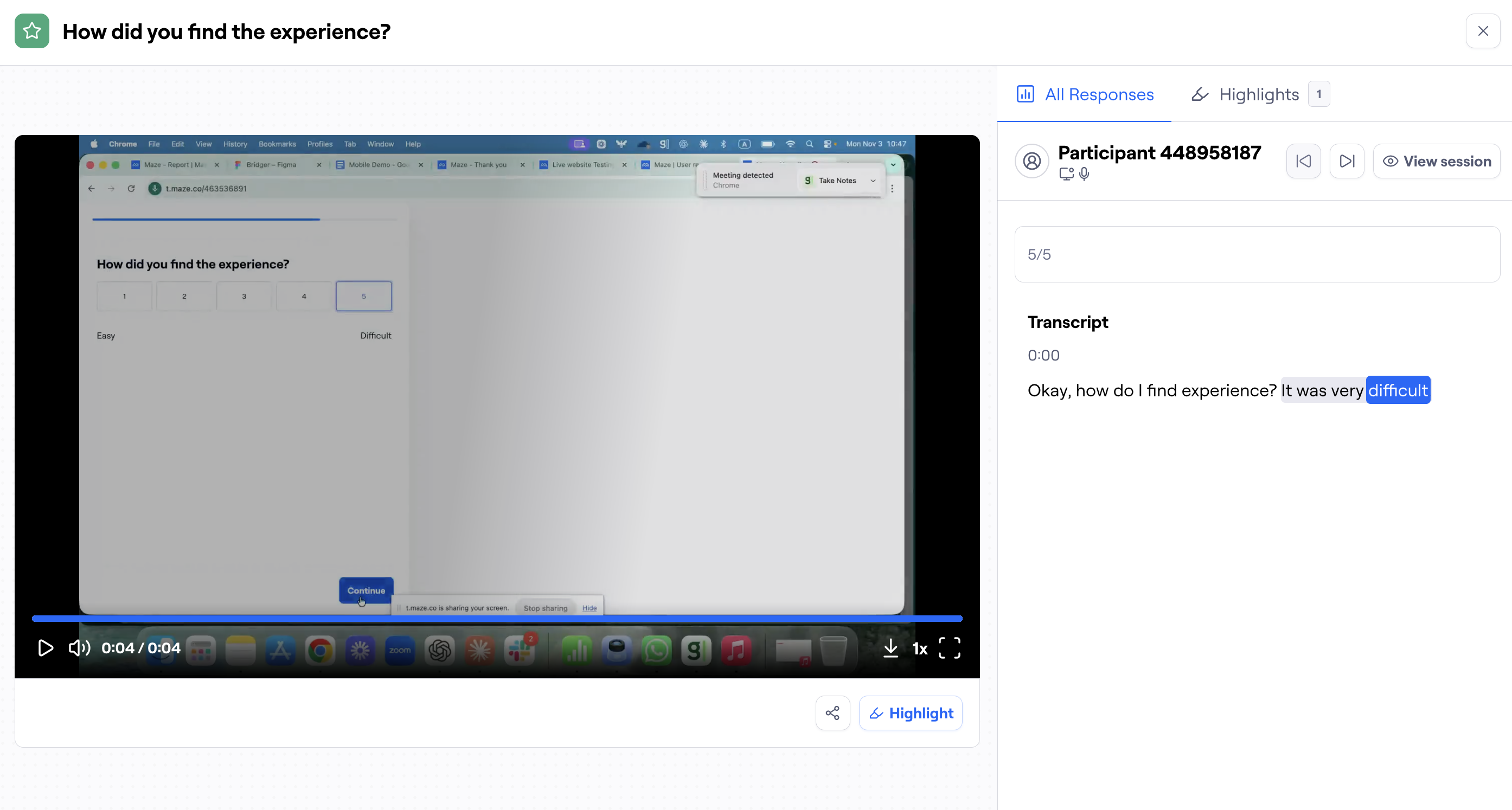Jump to transcript timestamp 0:00
The image size is (1512, 810).
pos(1043,355)
